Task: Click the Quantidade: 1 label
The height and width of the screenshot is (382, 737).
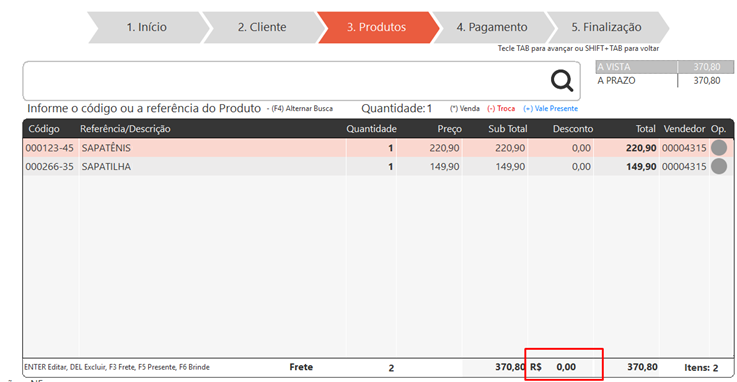Action: [x=396, y=109]
